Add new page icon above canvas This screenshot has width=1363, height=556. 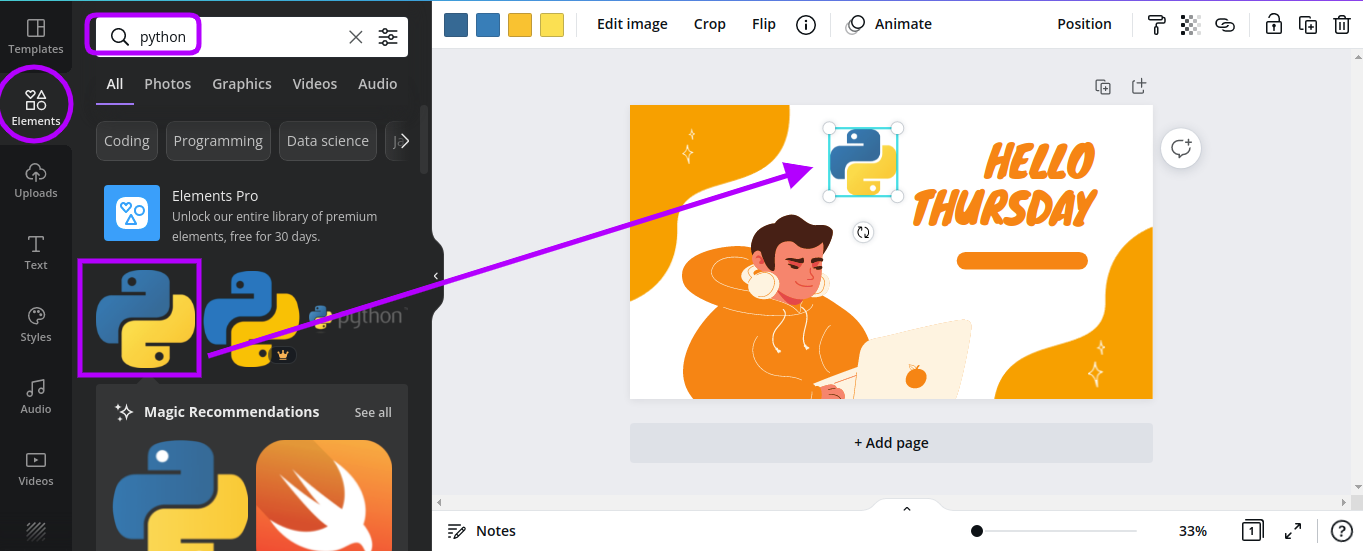pyautogui.click(x=1138, y=87)
